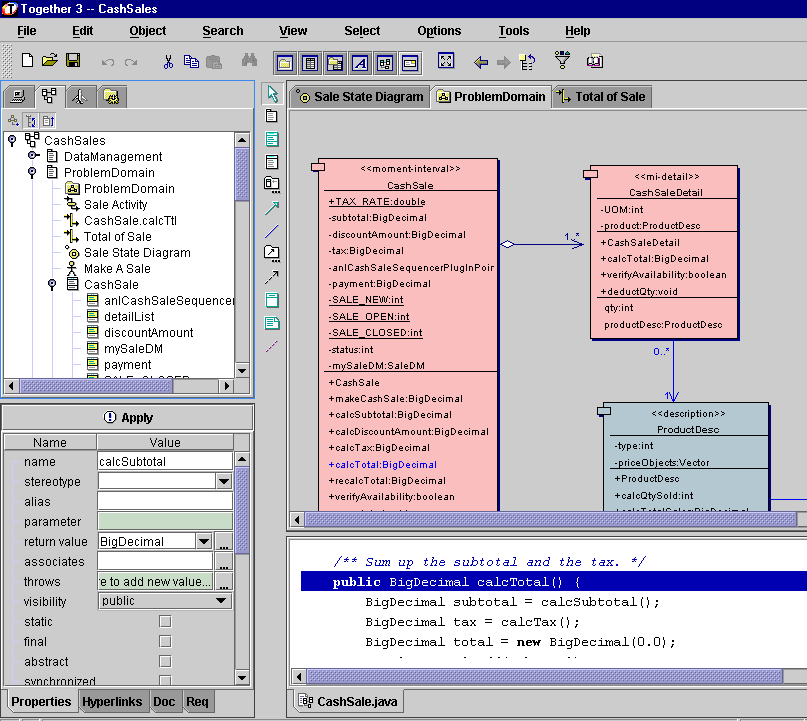Select the arrow pointer tool in diagram palette

click(272, 94)
